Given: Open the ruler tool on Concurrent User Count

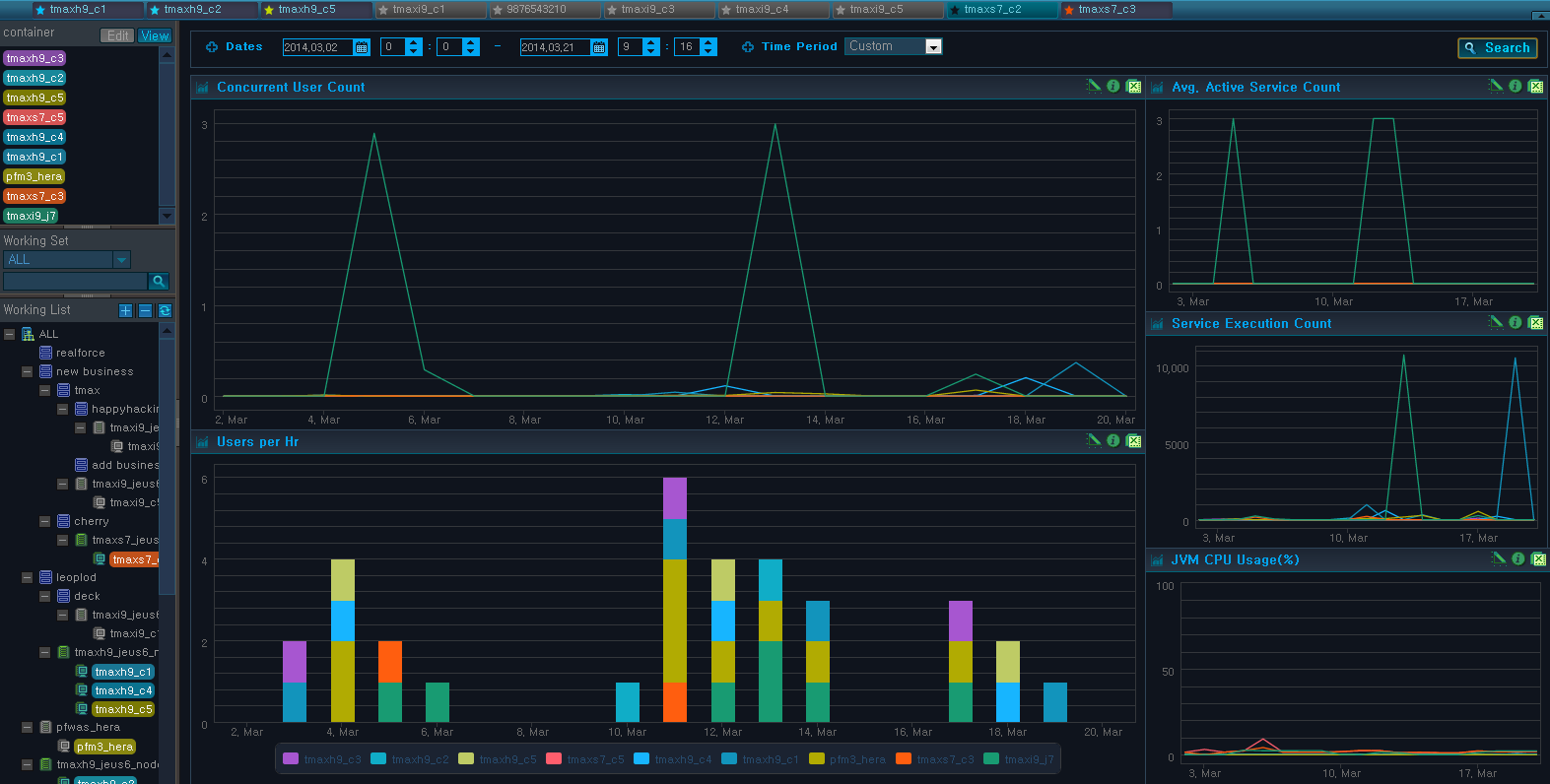Looking at the screenshot, I should click(x=1094, y=86).
